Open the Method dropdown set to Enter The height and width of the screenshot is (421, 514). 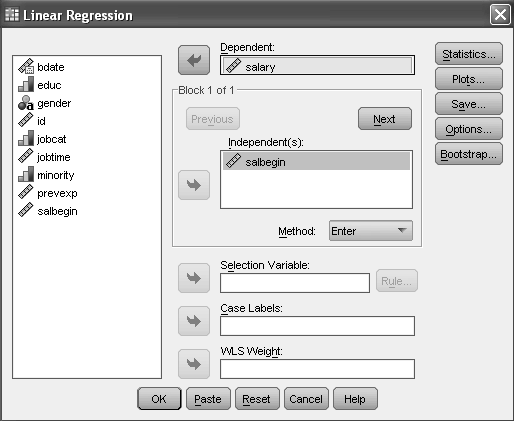pos(371,231)
